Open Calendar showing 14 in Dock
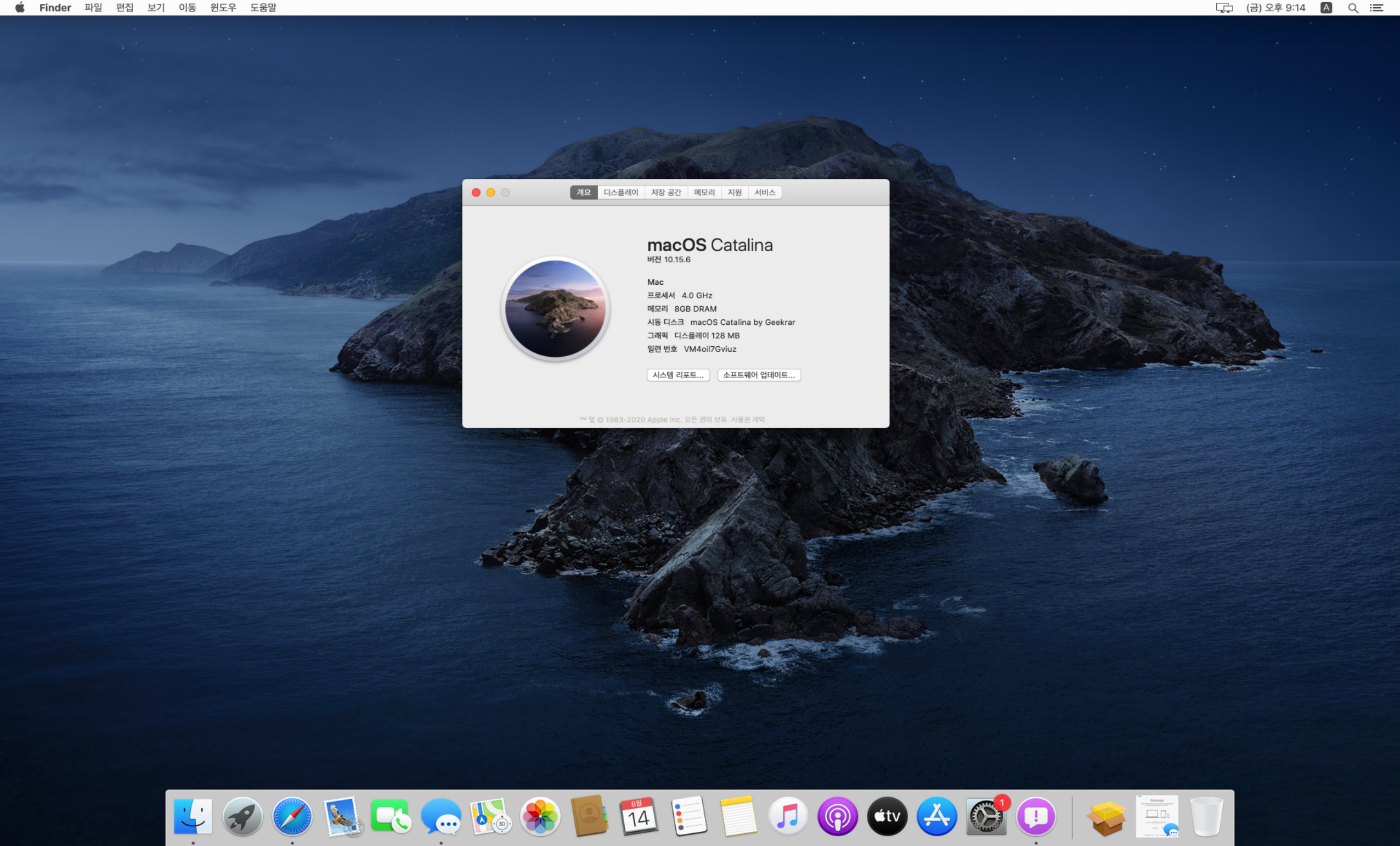Screen dimensions: 1400x846 coord(639,816)
